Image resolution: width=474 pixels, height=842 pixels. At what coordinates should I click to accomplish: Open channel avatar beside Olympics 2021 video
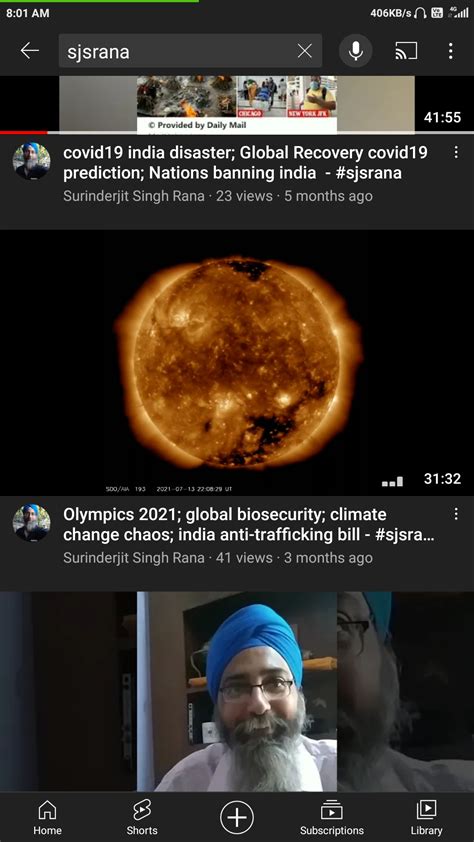point(32,523)
